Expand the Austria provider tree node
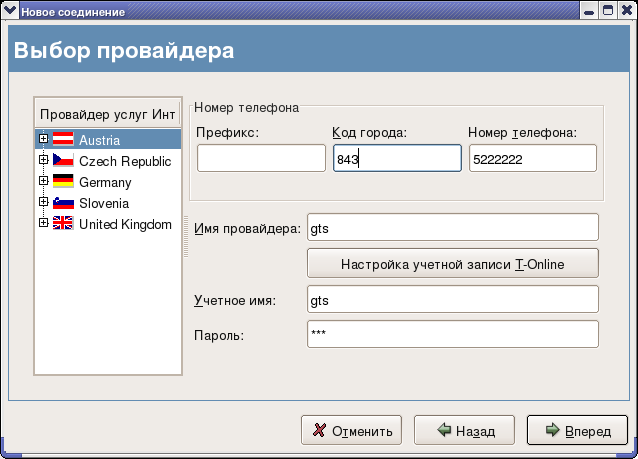Viewport: 638px width, 459px height. coord(44,138)
